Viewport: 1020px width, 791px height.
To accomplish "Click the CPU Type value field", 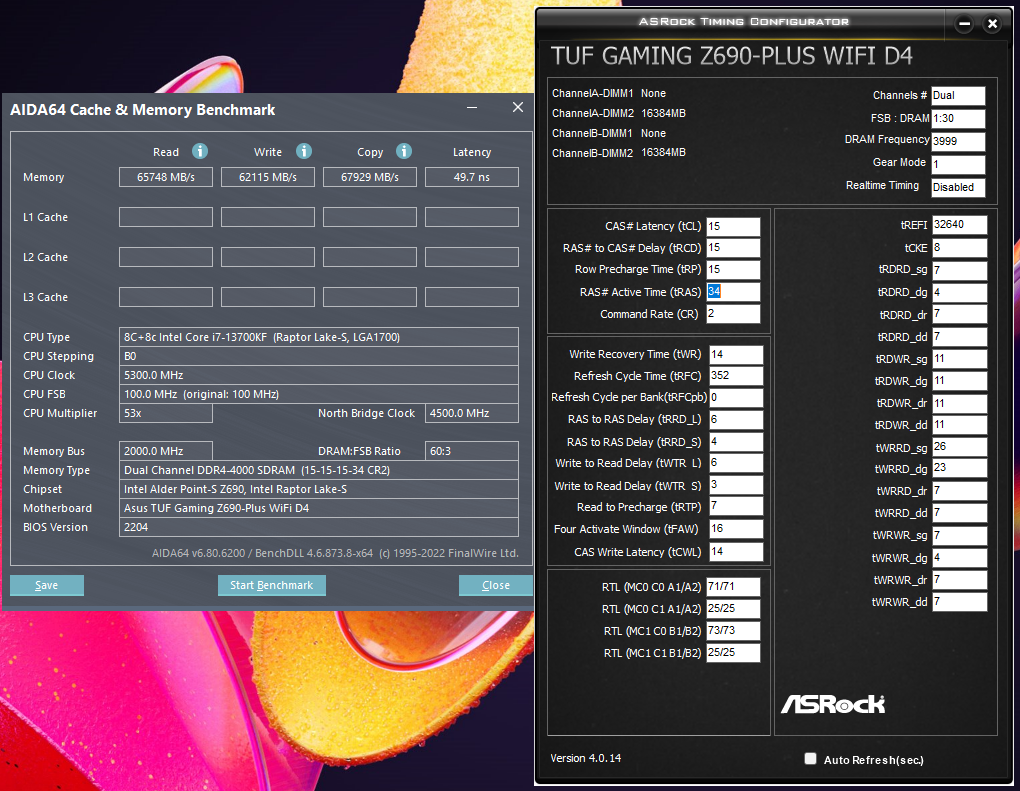I will [x=319, y=337].
